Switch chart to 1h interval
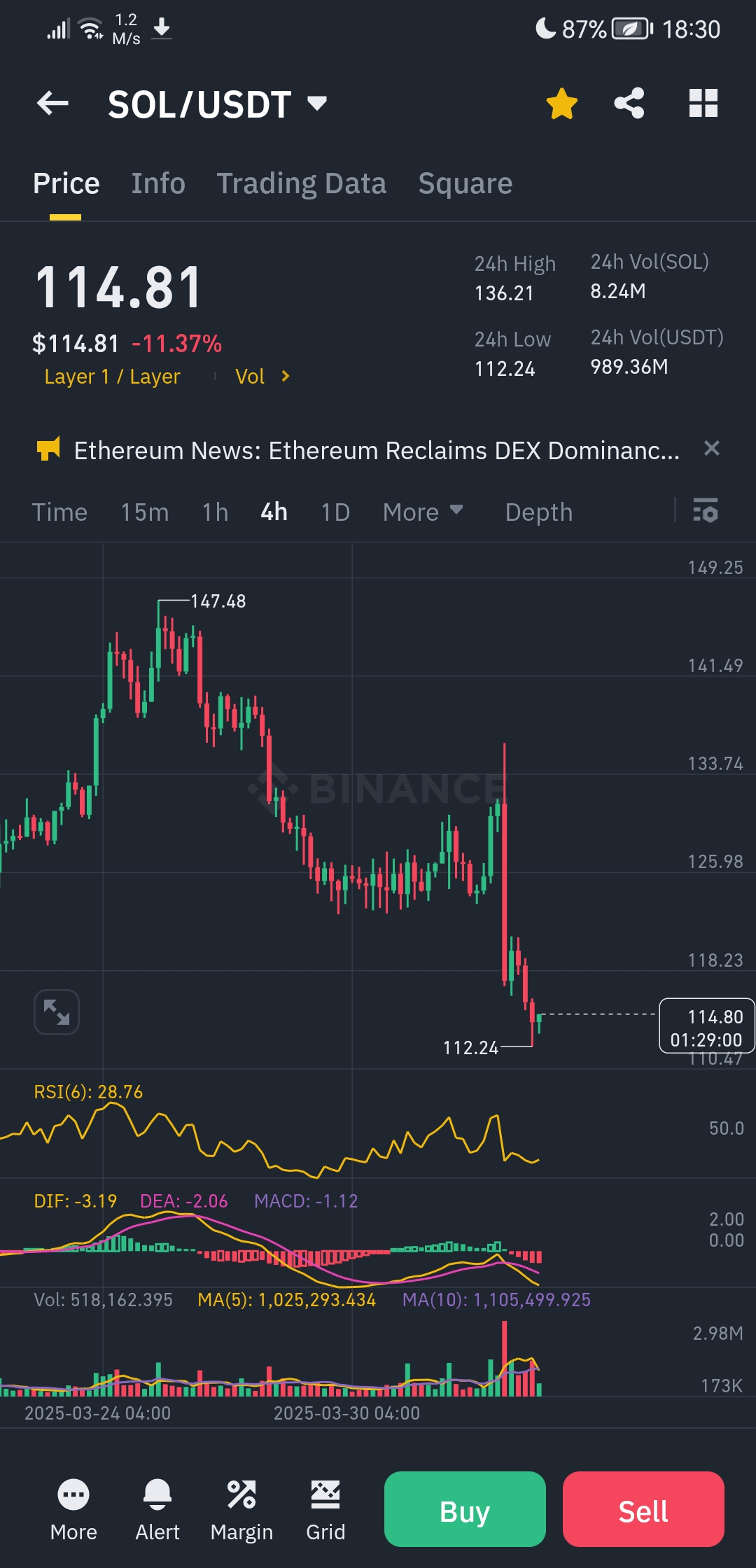756x1568 pixels. point(215,512)
